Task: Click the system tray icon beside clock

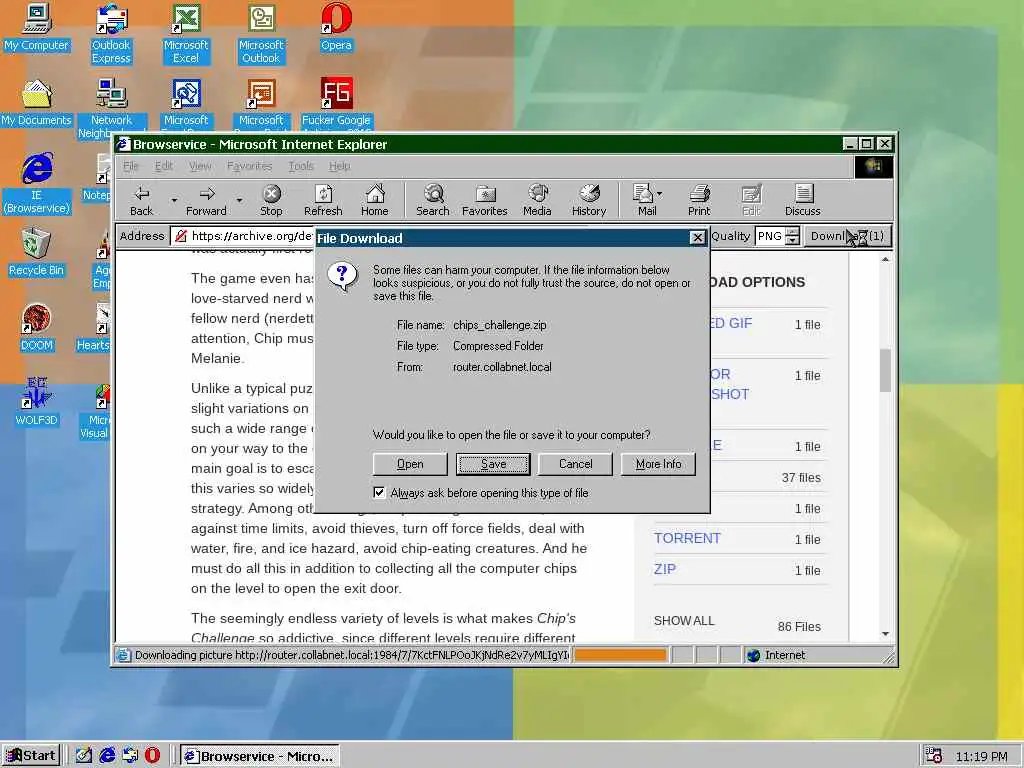Action: [933, 756]
